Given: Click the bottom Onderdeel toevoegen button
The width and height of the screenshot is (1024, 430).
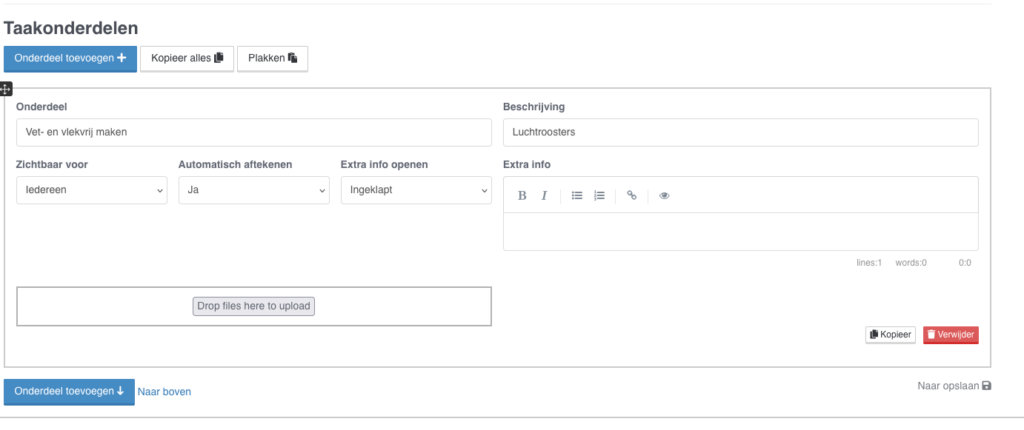Looking at the screenshot, I should coord(69,391).
